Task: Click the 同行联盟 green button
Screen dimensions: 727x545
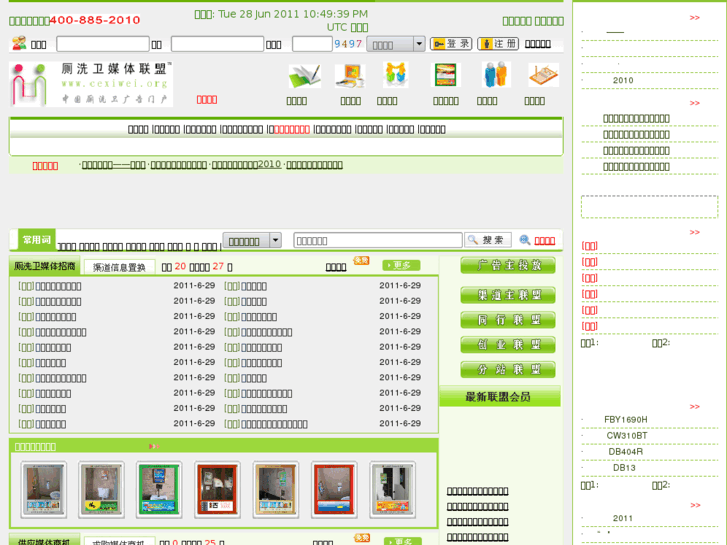Action: coord(508,320)
